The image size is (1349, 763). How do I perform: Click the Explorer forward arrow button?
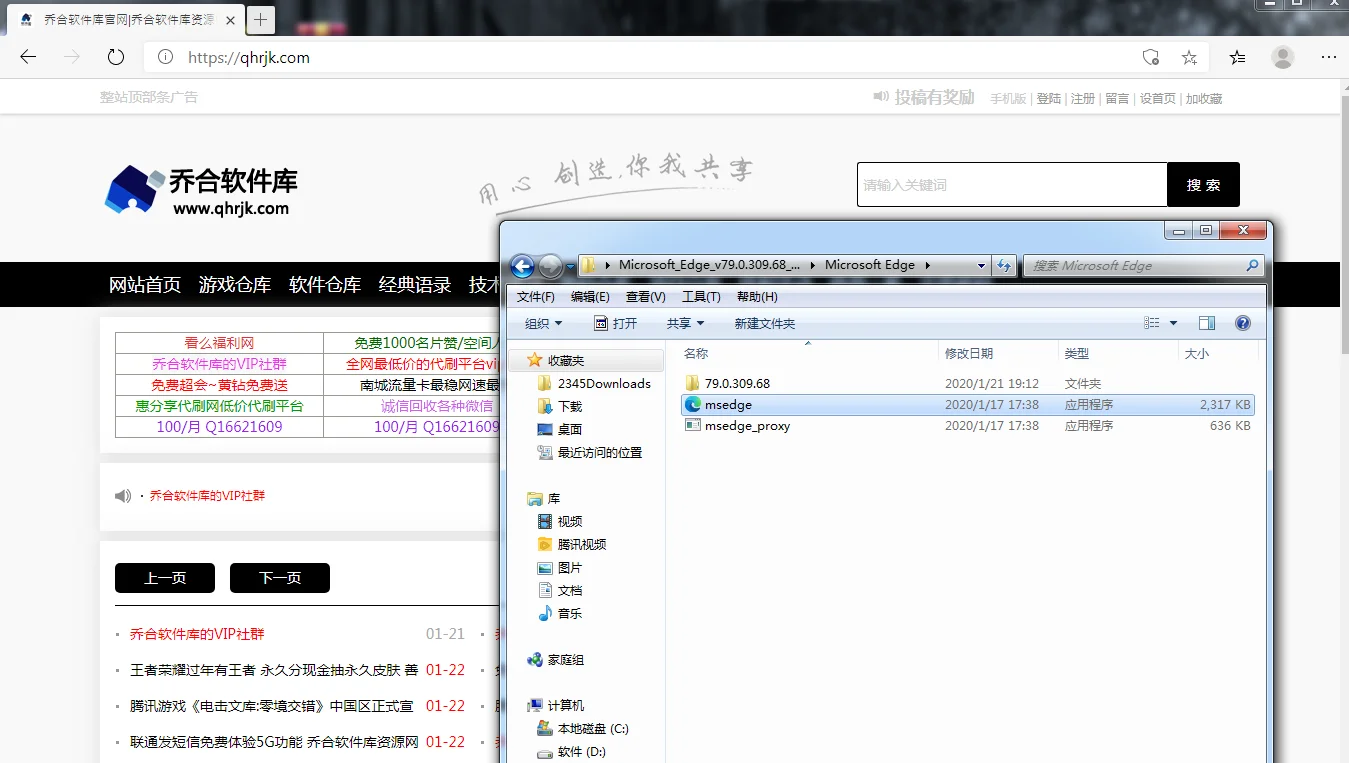click(550, 266)
